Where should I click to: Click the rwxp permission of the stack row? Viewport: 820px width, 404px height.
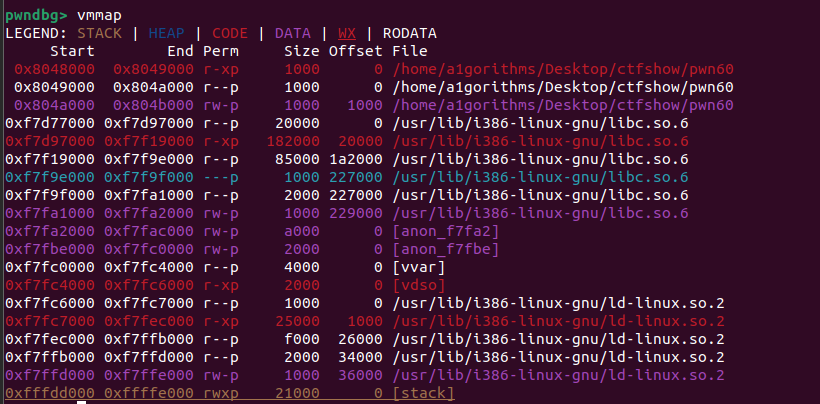click(220, 393)
